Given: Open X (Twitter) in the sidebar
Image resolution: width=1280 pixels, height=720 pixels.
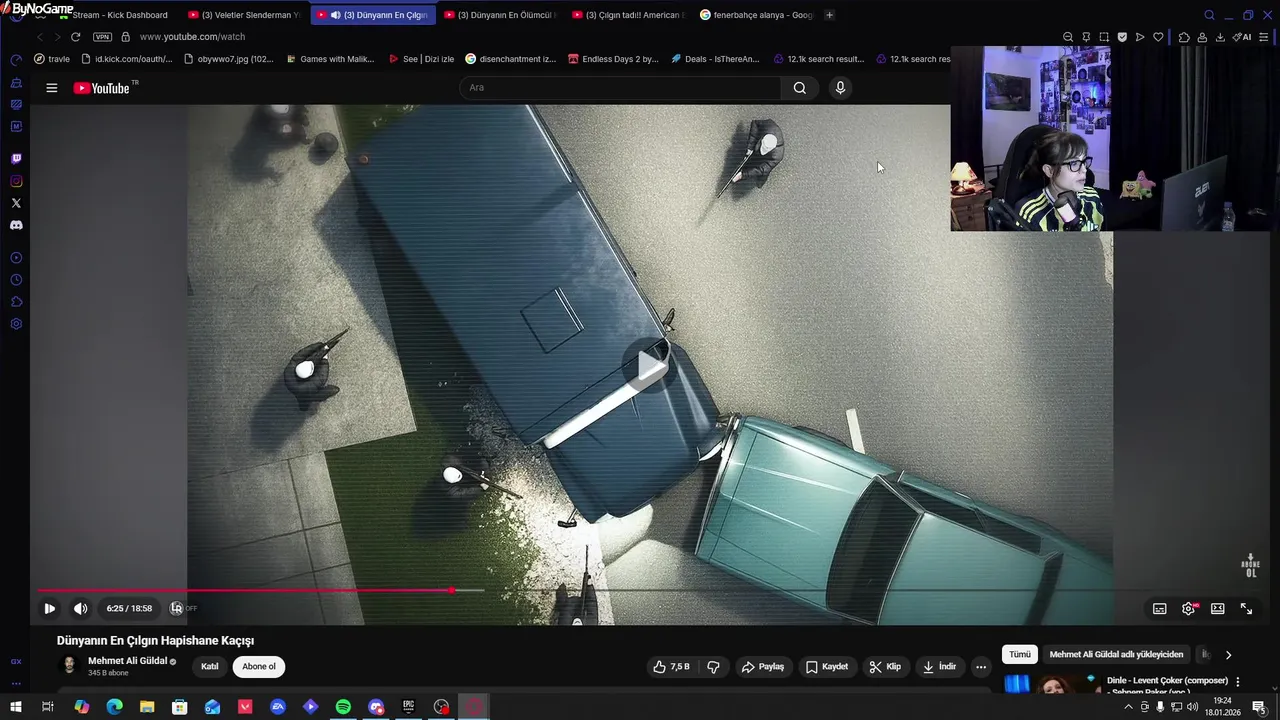Looking at the screenshot, I should point(16,203).
